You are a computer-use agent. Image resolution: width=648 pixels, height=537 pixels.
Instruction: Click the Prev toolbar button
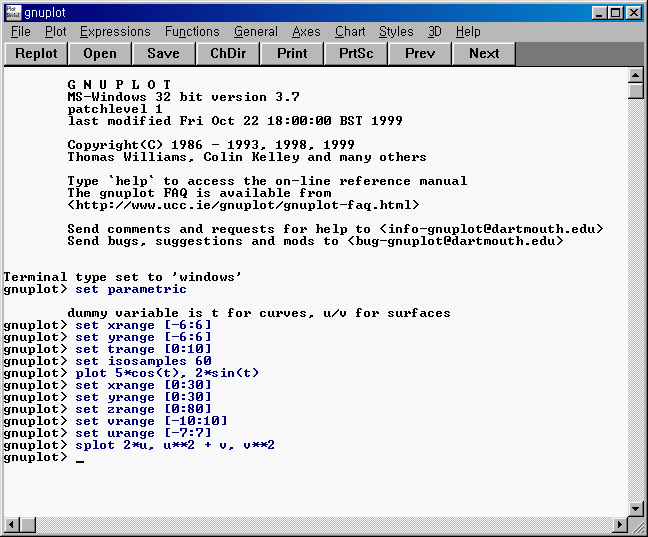click(420, 54)
